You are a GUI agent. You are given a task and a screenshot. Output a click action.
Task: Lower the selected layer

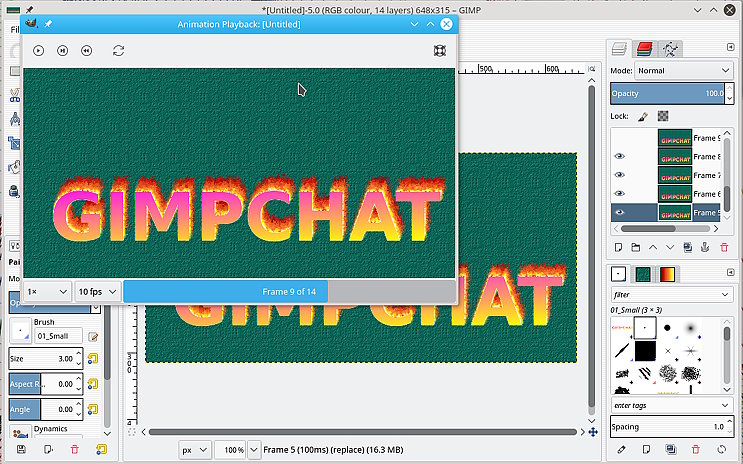pos(670,247)
